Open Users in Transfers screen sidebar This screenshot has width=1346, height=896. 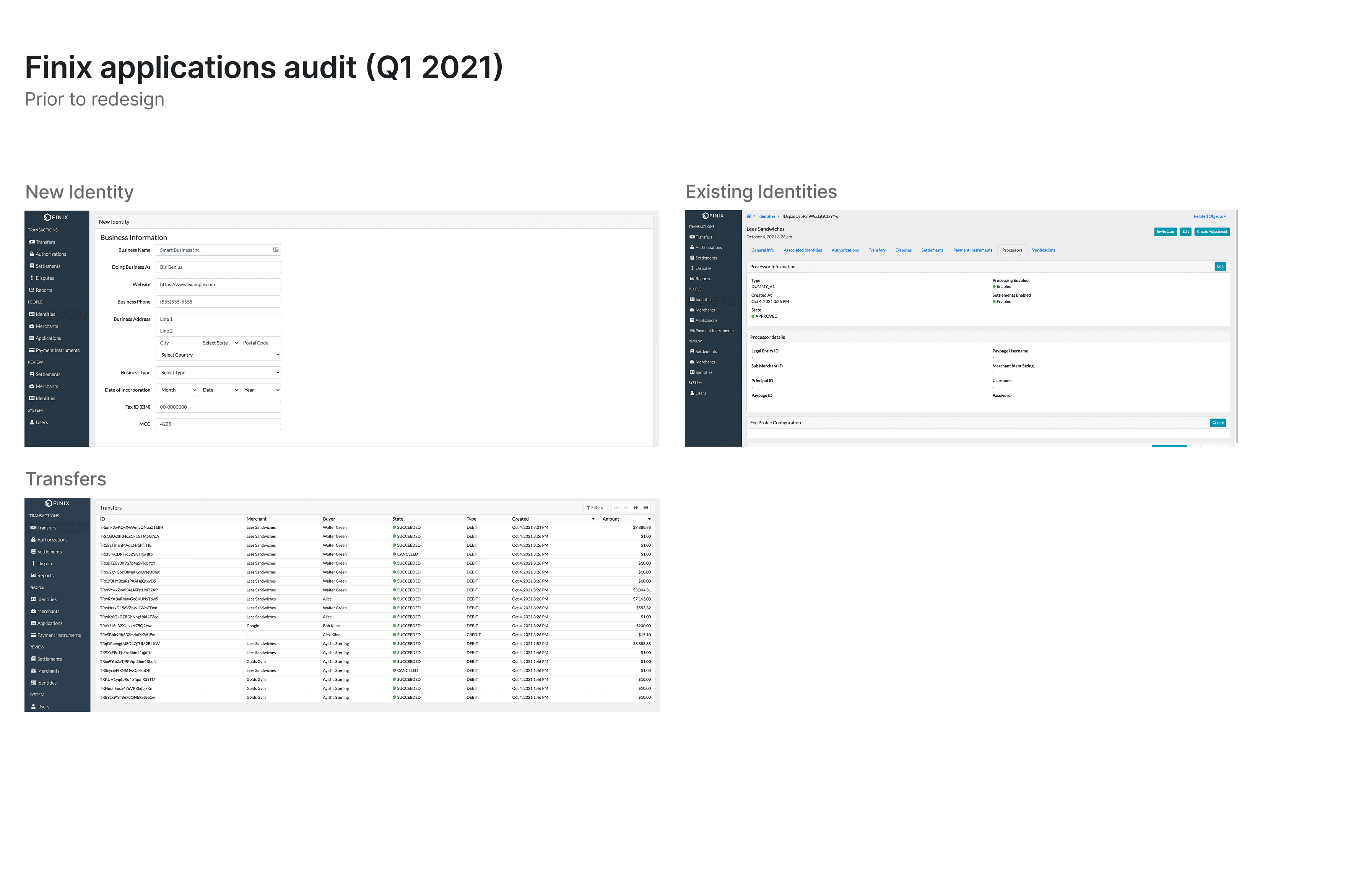(43, 707)
